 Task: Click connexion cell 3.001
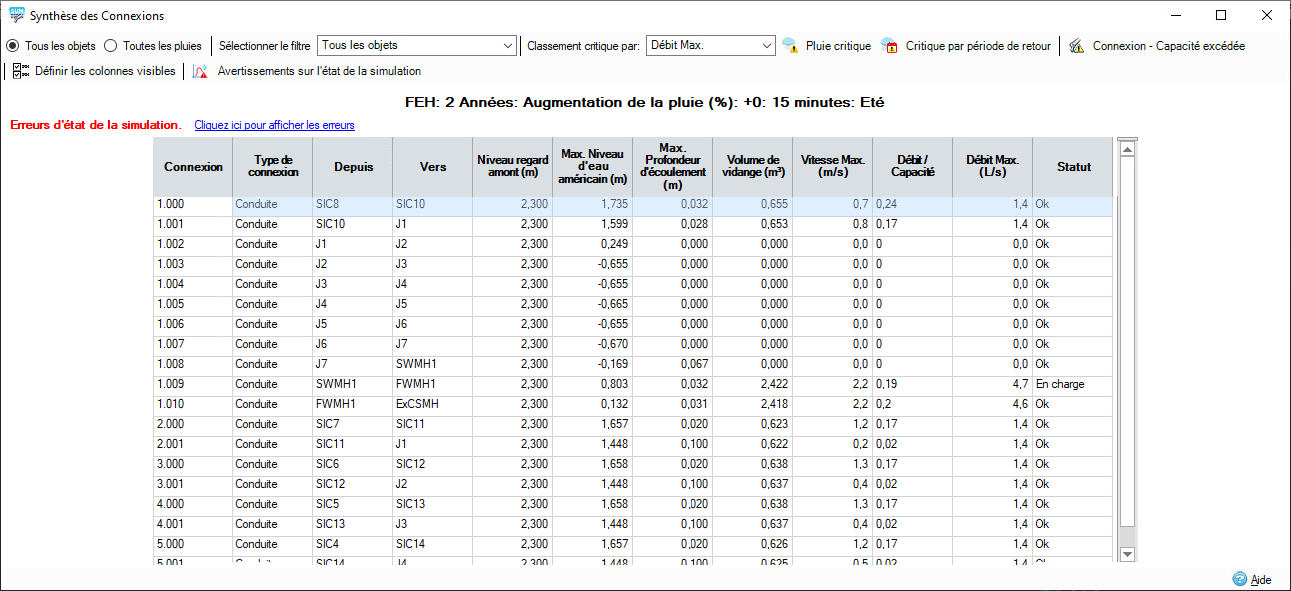coord(193,484)
